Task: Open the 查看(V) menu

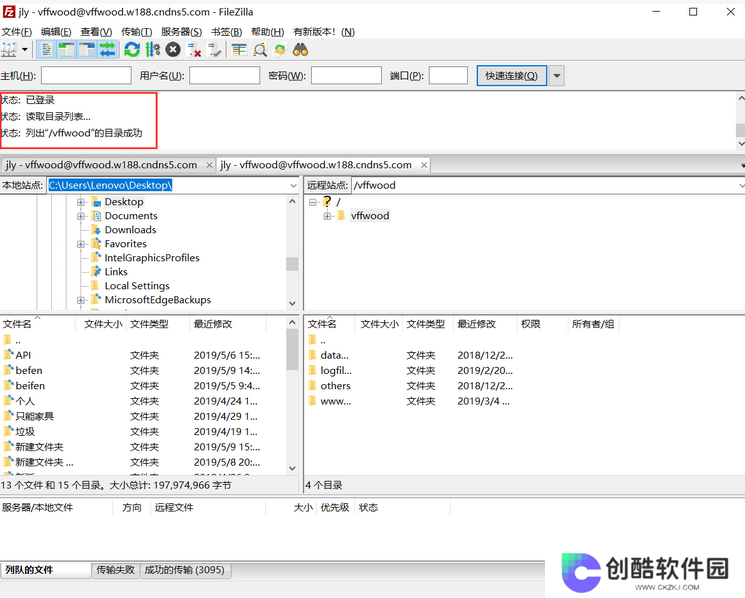Action: point(96,32)
